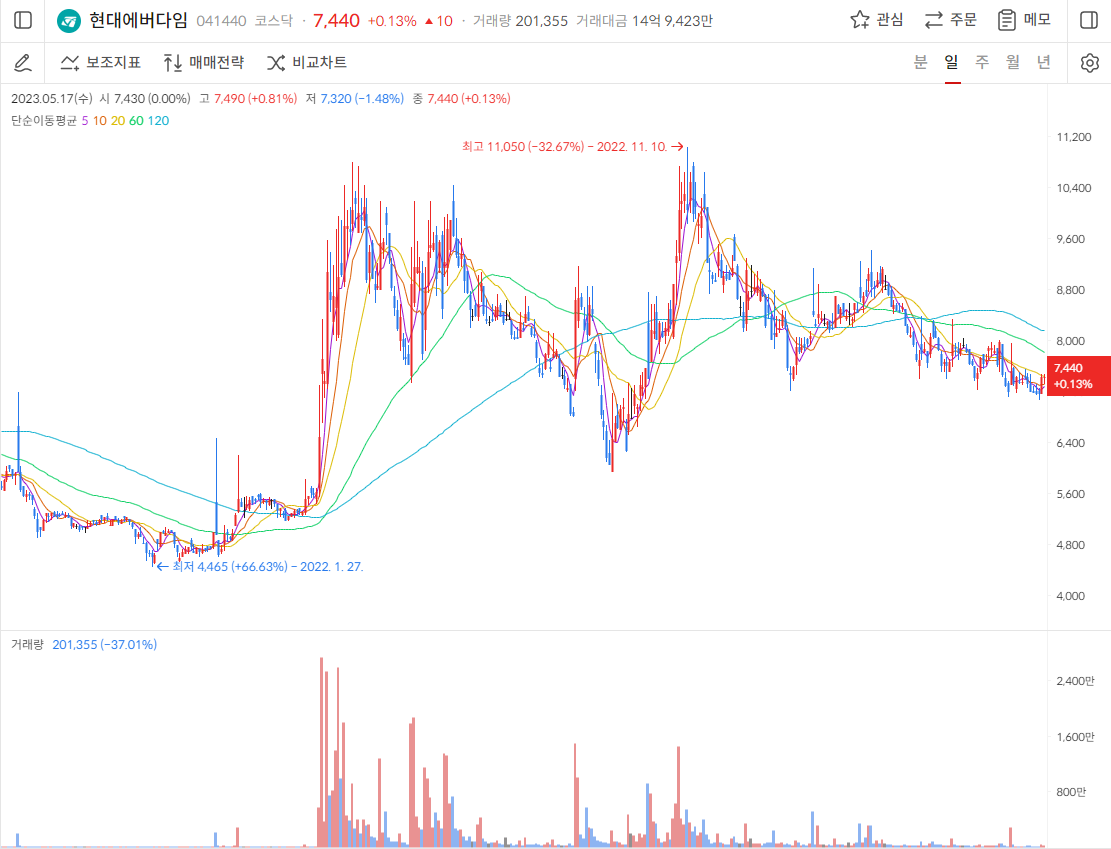Viewport: 1111px width, 849px height.
Task: Open the 주문 order button
Action: (950, 20)
